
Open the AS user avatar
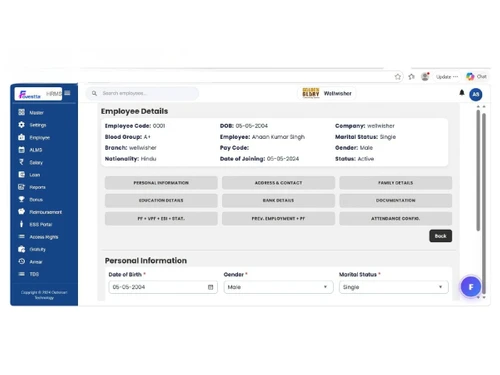point(476,94)
